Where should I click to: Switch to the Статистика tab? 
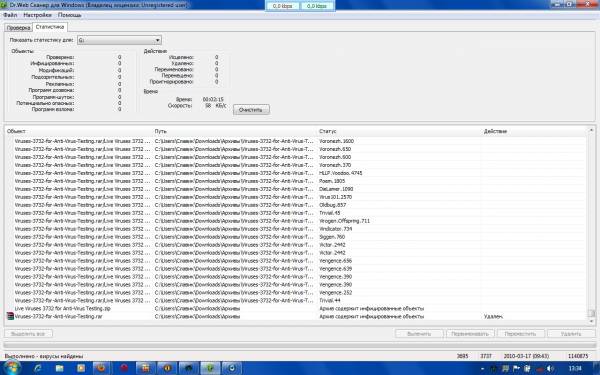coord(50,27)
